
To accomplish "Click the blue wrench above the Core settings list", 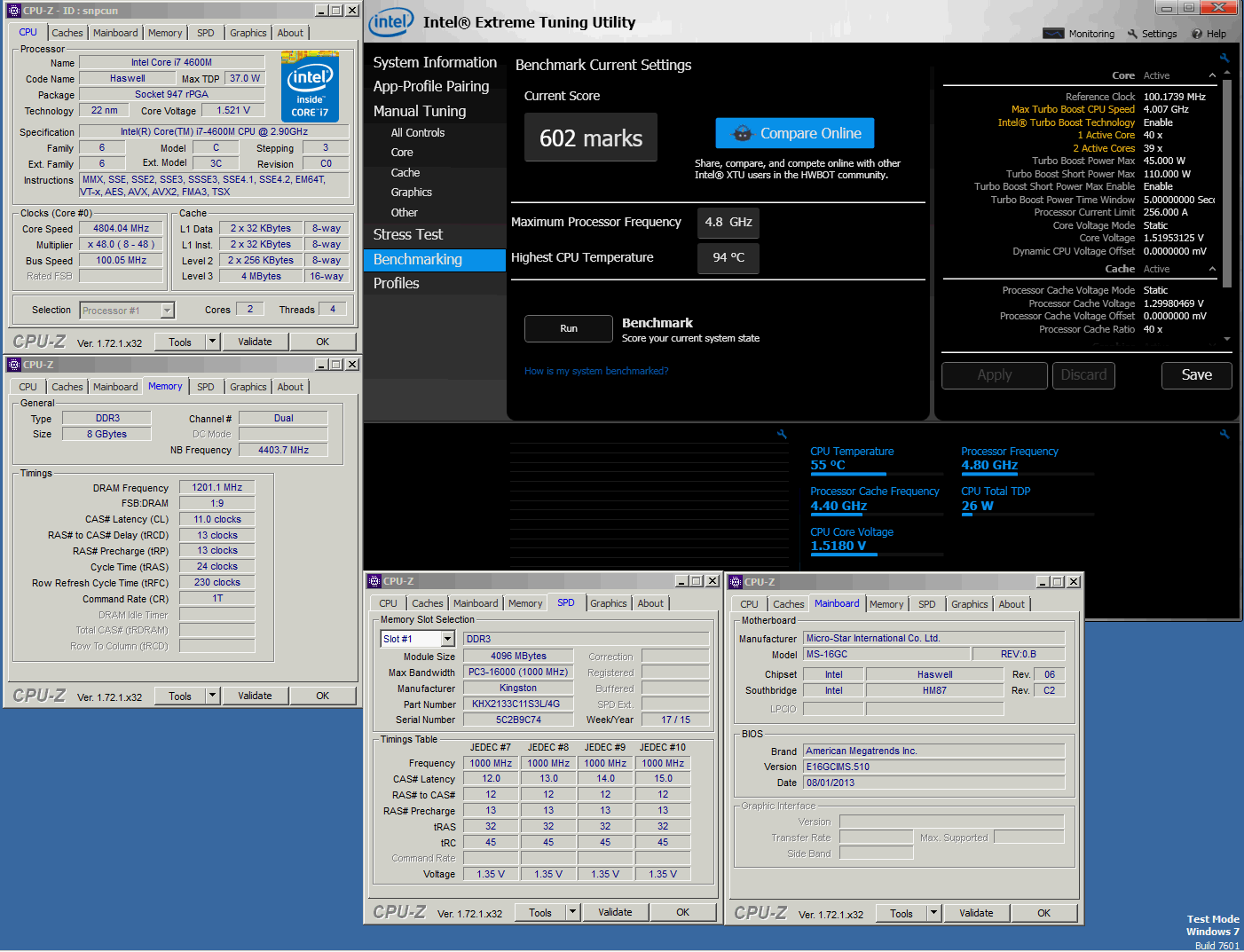I will [x=1224, y=59].
